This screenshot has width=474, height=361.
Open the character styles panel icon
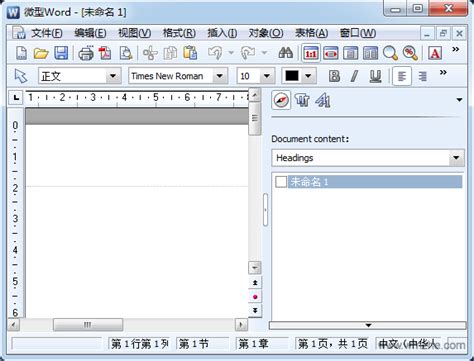(x=323, y=100)
